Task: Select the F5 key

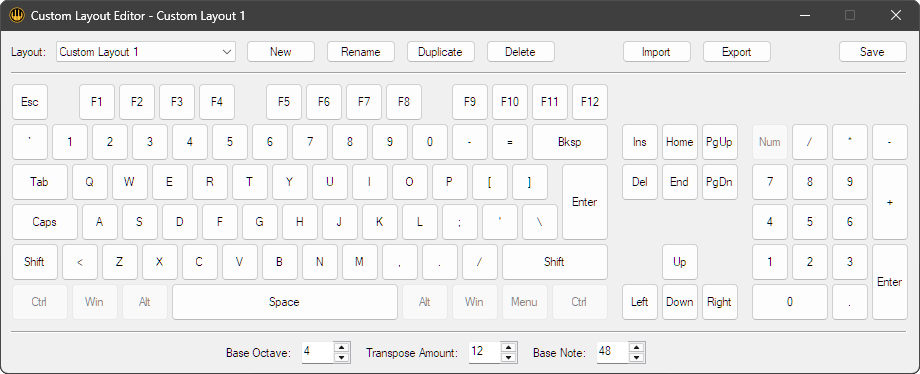Action: (284, 102)
